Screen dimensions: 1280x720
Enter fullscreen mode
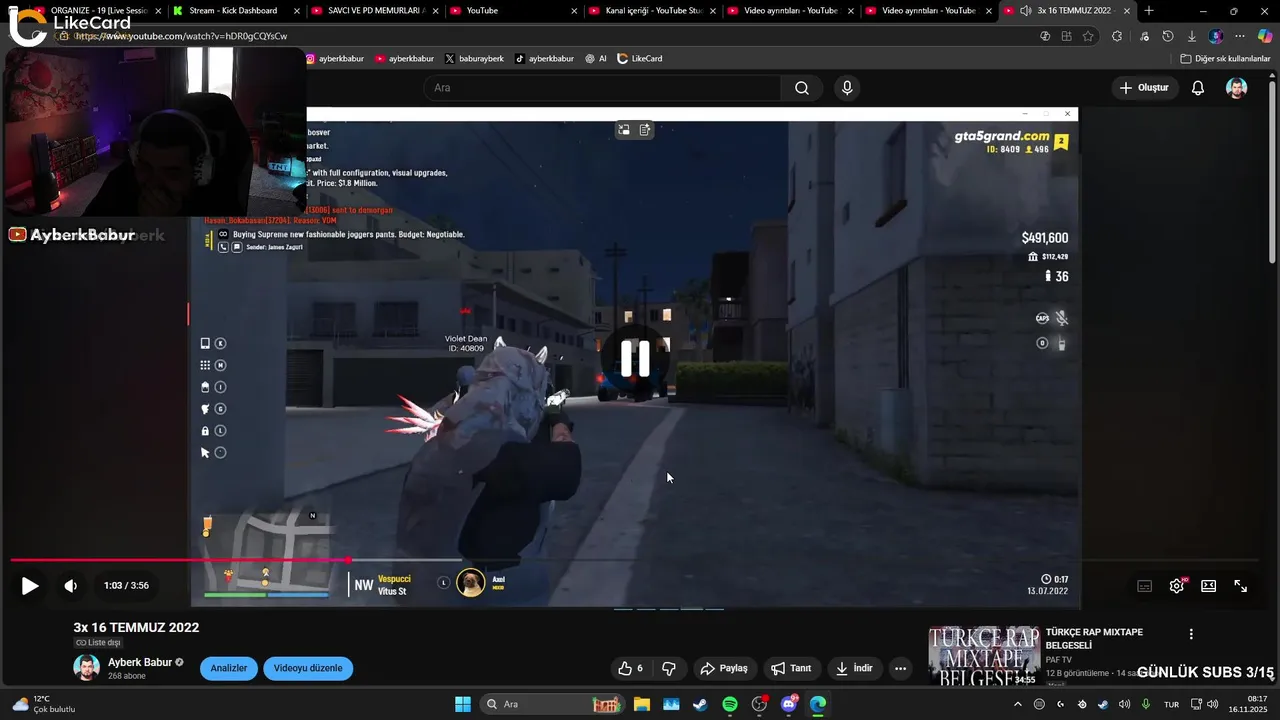click(x=1240, y=586)
